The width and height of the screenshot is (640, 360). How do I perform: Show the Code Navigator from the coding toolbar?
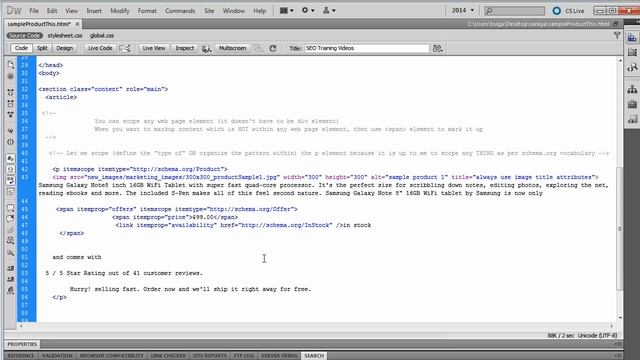click(11, 76)
